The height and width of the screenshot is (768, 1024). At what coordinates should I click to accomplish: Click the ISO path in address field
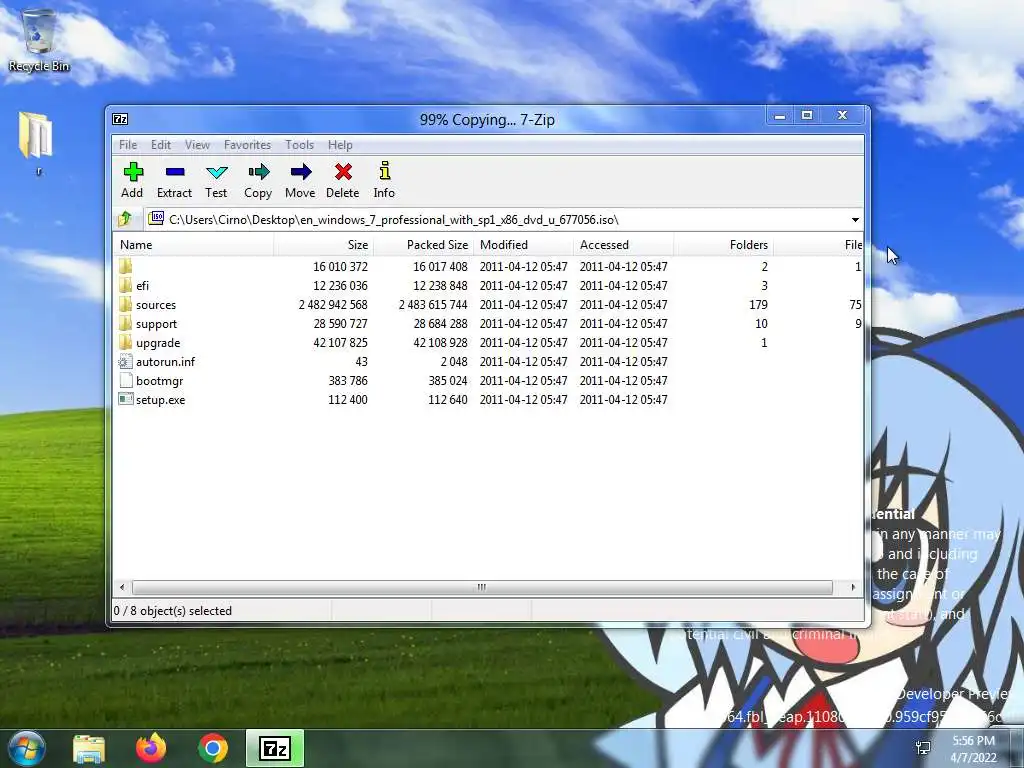coord(394,219)
